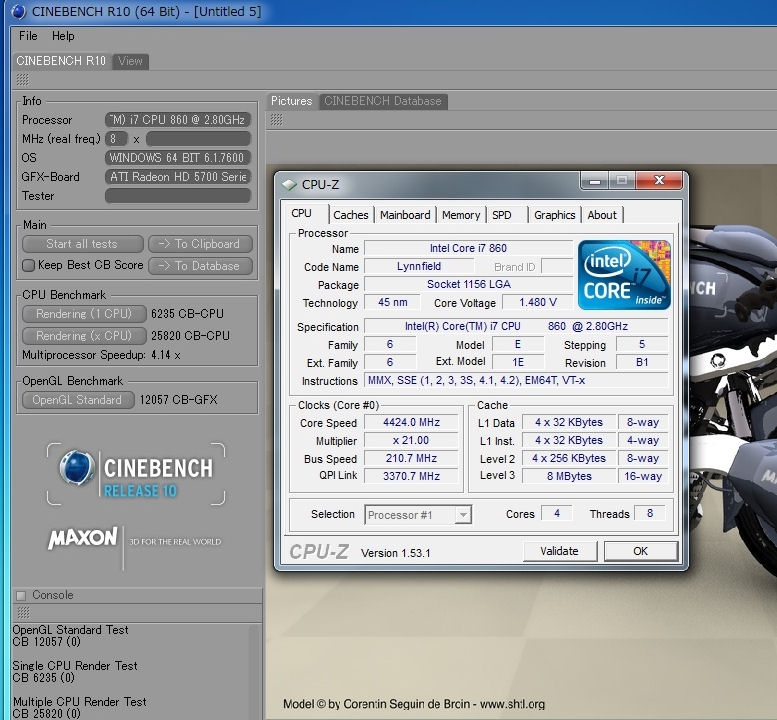
Task: Click the Core Voltage value 1.480 V
Action: click(x=538, y=302)
